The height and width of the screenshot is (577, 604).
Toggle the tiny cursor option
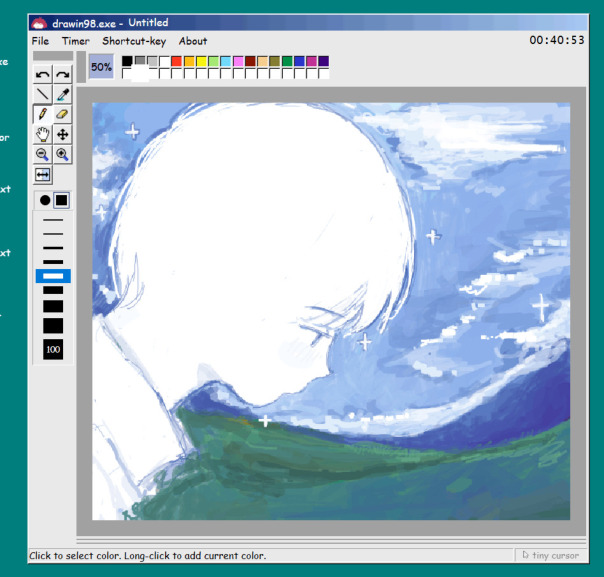pos(551,555)
